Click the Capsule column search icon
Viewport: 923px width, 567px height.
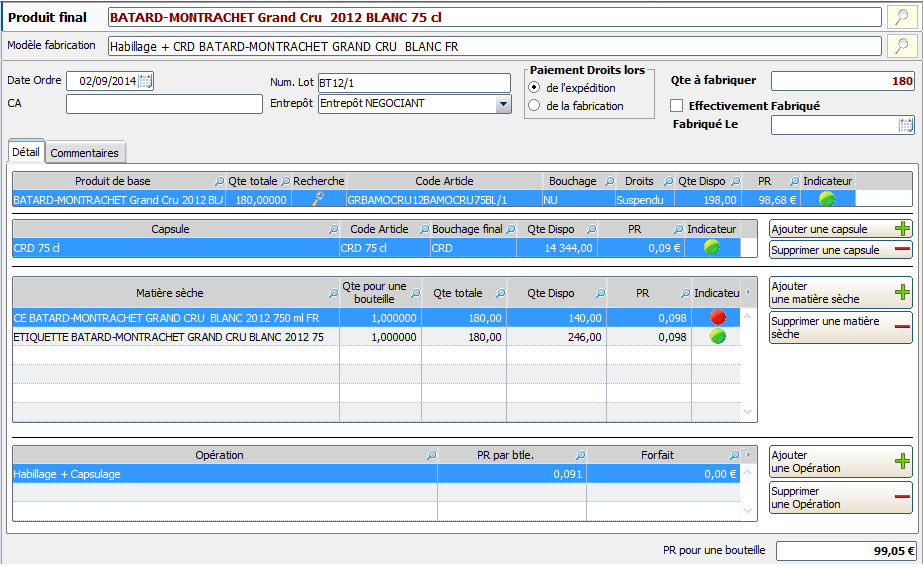pyautogui.click(x=333, y=230)
